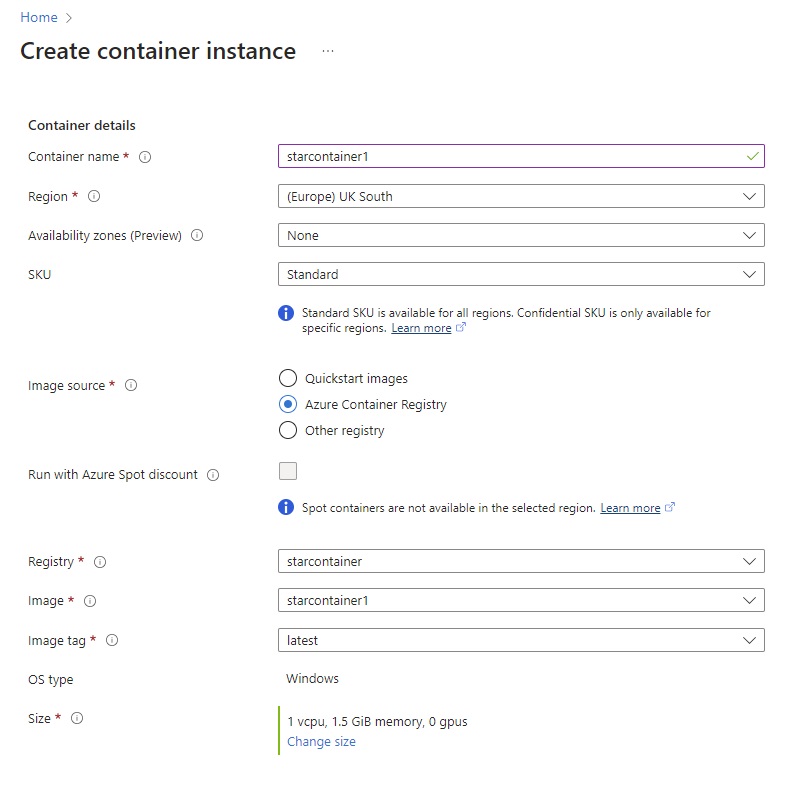
Task: Click the info icon beside Container name
Action: pyautogui.click(x=145, y=157)
